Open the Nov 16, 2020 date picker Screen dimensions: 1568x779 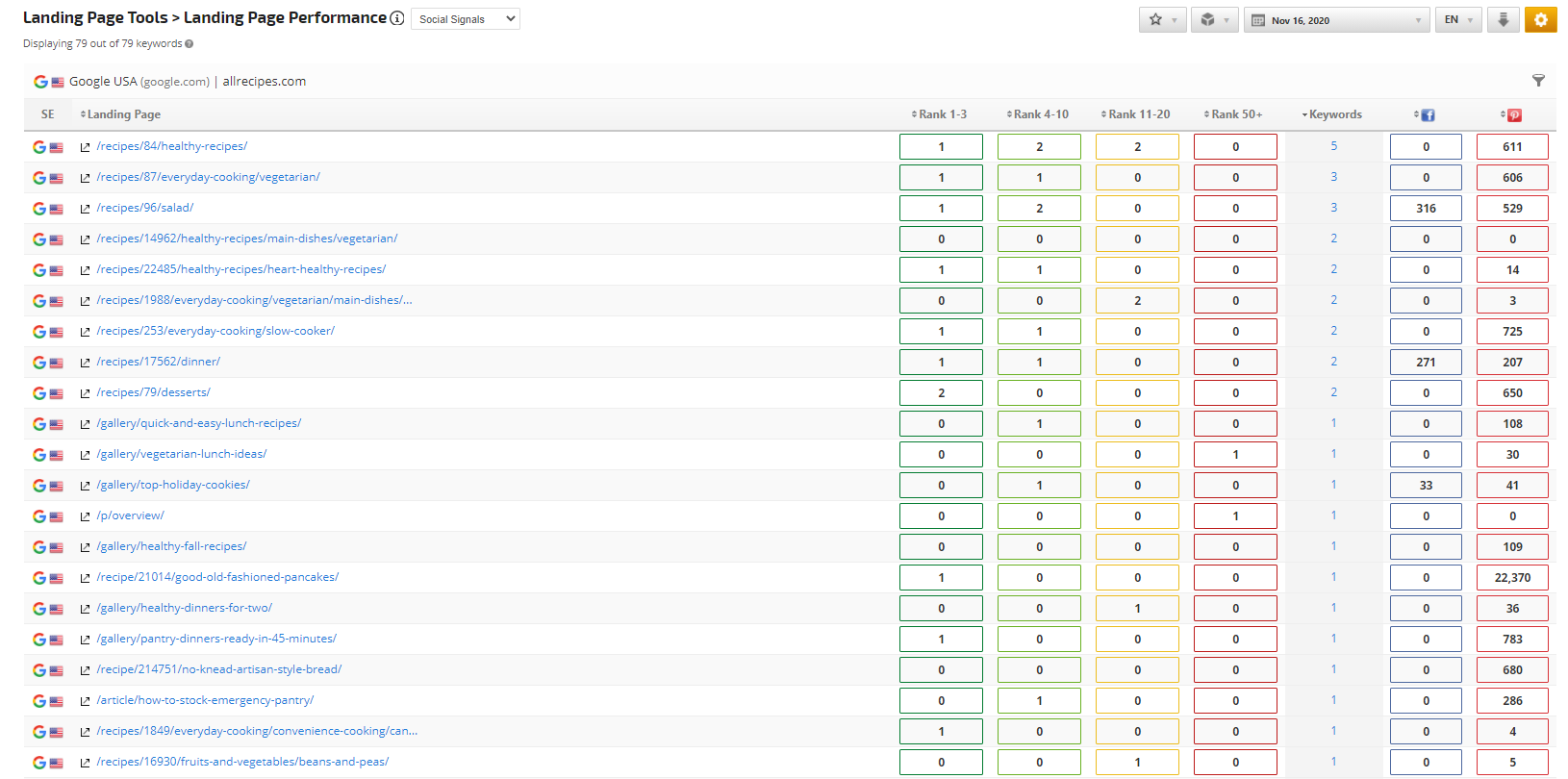[1335, 20]
